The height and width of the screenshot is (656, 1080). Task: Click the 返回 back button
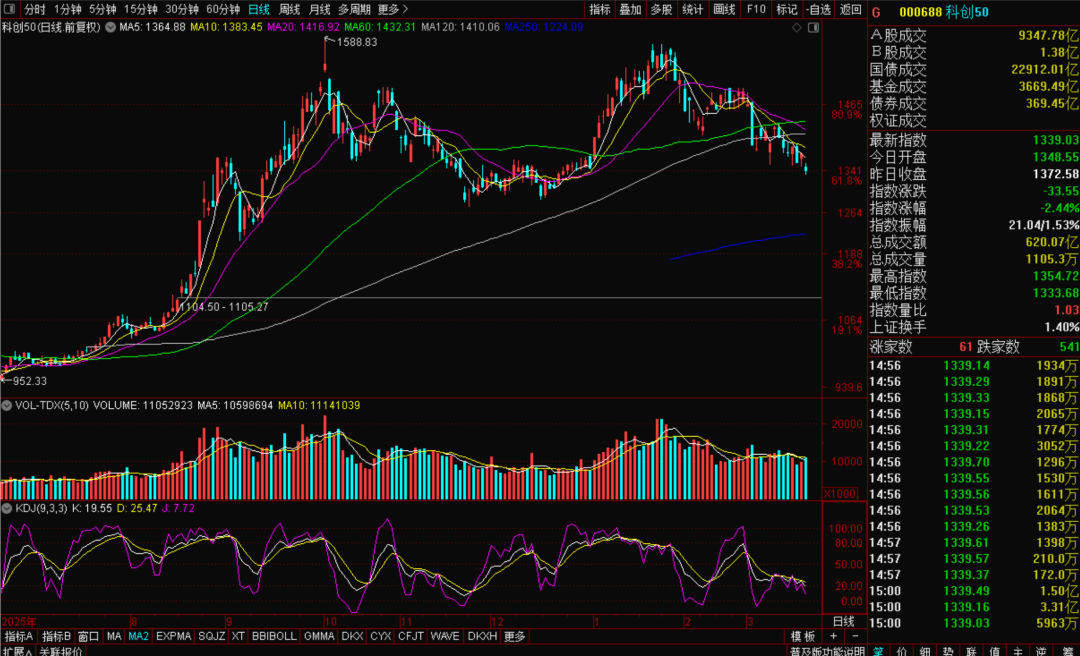850,9
